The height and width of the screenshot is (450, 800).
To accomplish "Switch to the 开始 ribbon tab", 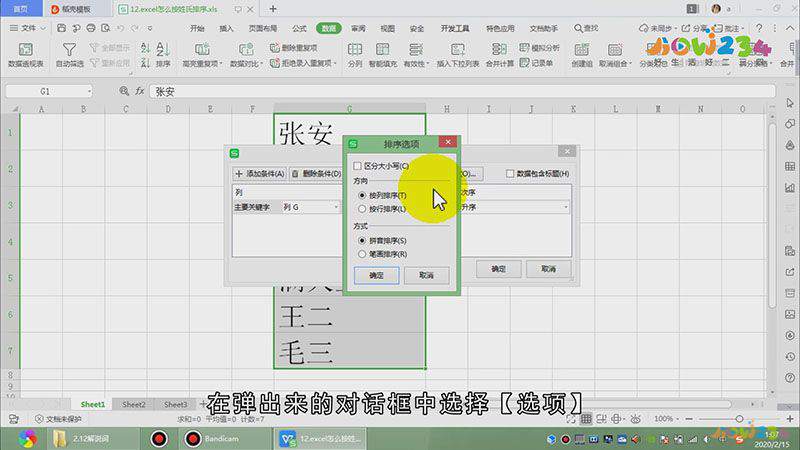I will click(197, 28).
